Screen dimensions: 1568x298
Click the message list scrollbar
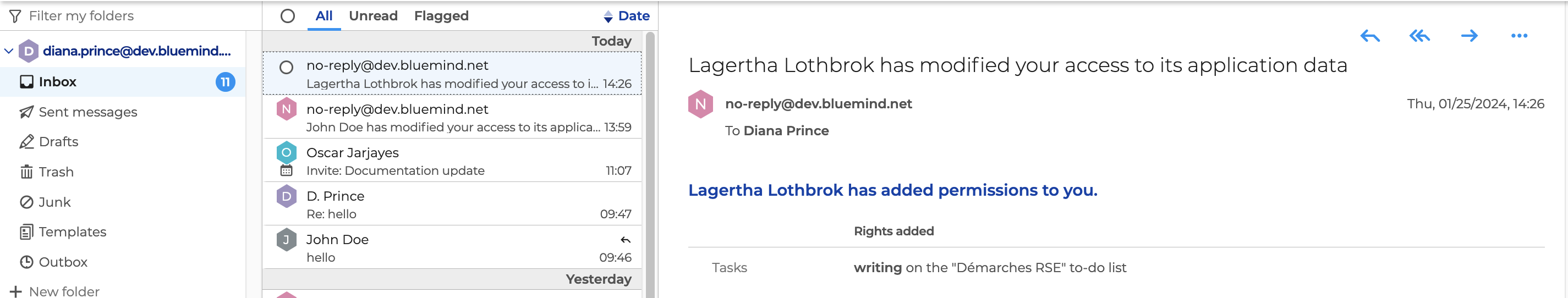point(649,164)
